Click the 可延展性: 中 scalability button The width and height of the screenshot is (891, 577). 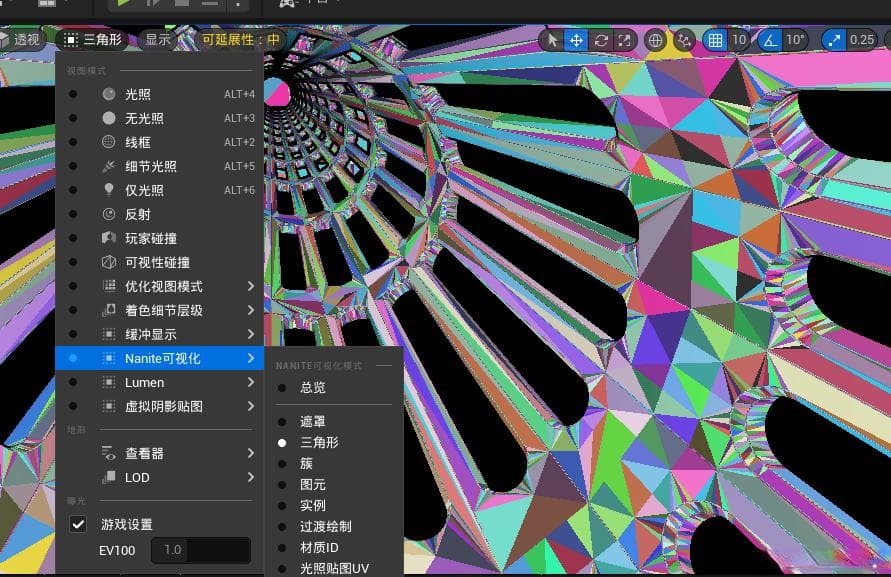click(241, 39)
